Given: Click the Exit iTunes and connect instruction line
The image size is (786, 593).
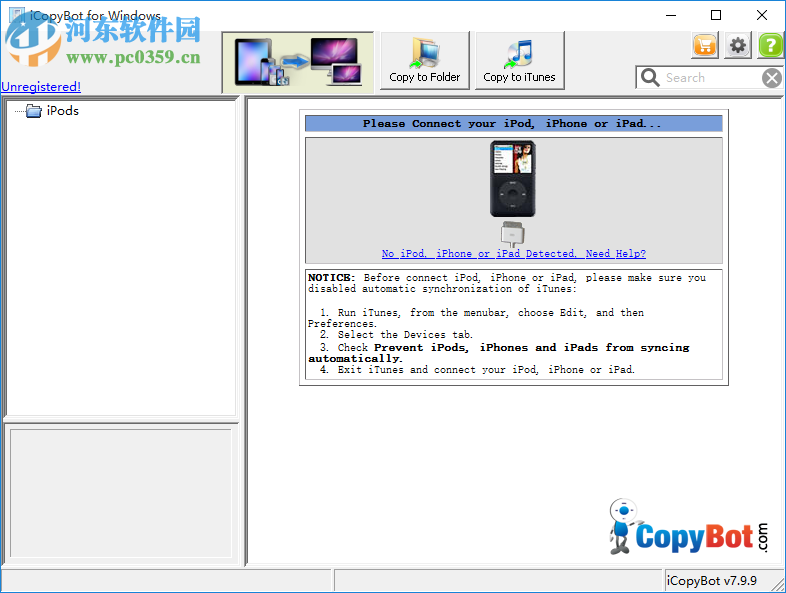Looking at the screenshot, I should [477, 370].
